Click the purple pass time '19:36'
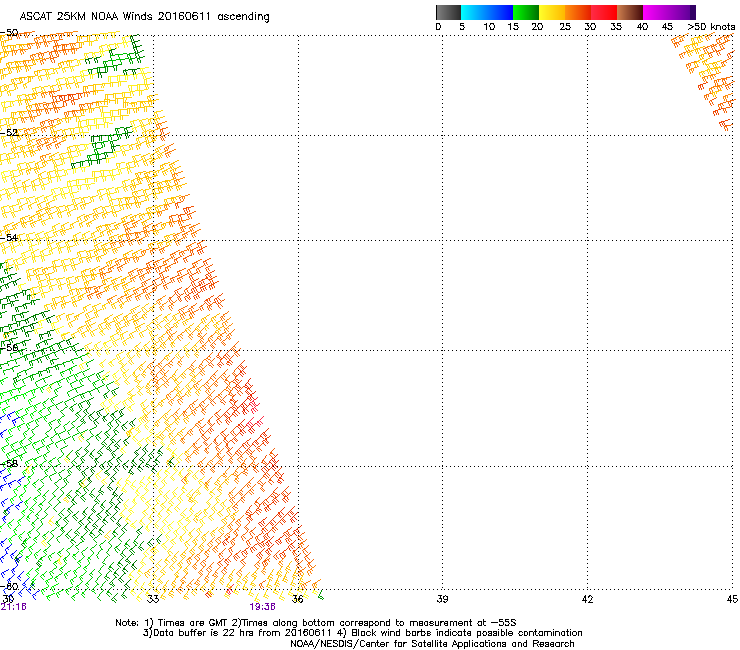Image resolution: width=740 pixels, height=650 pixels. click(262, 607)
